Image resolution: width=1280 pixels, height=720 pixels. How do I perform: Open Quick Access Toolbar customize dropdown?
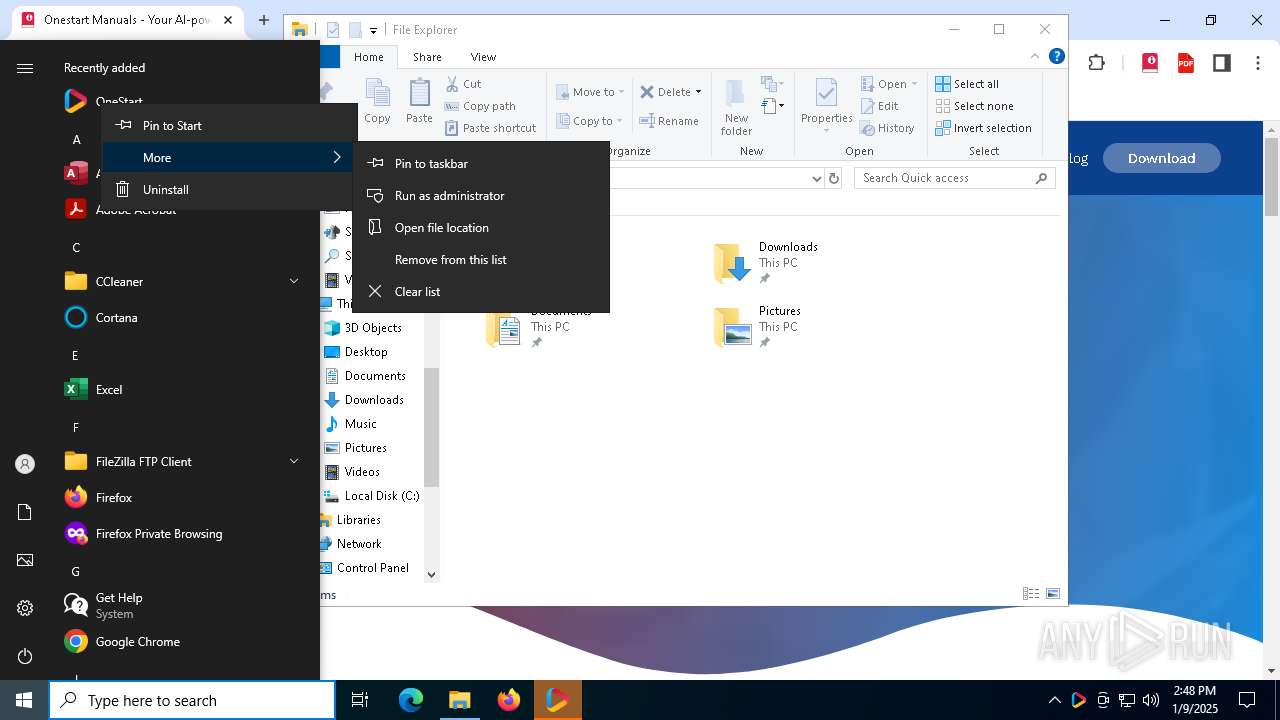[373, 31]
